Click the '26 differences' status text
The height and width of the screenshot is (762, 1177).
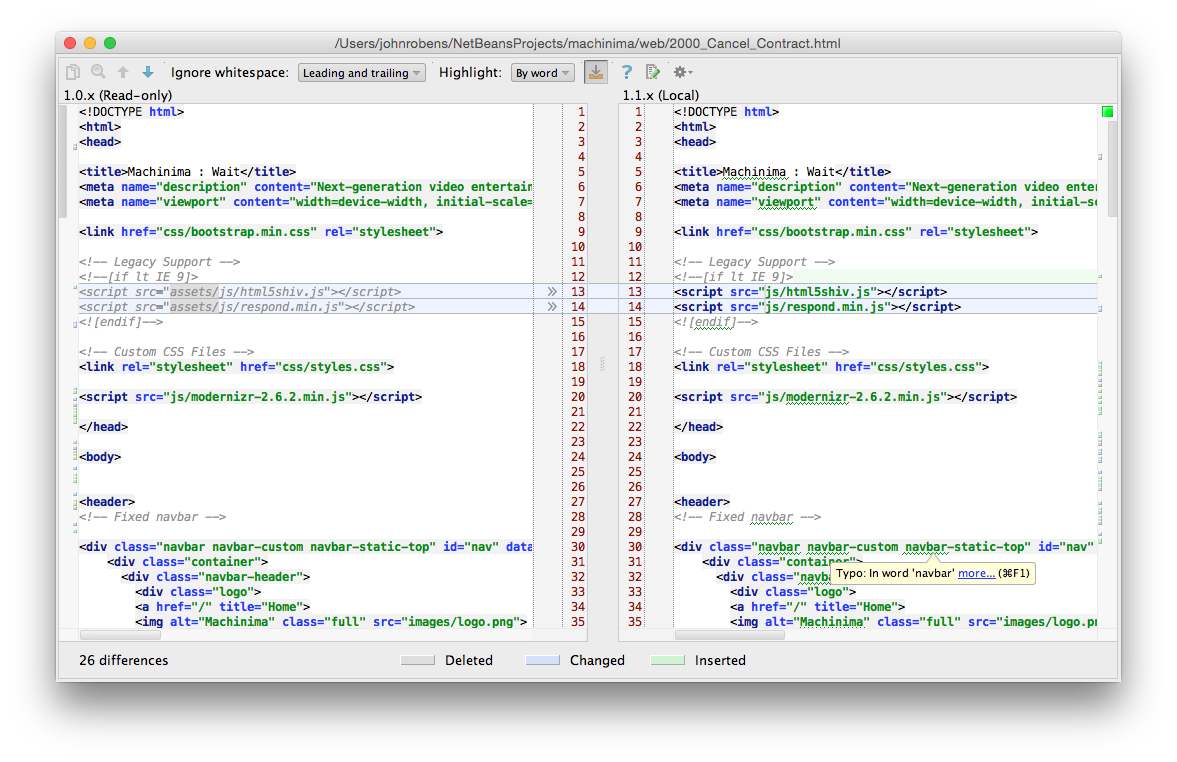124,660
